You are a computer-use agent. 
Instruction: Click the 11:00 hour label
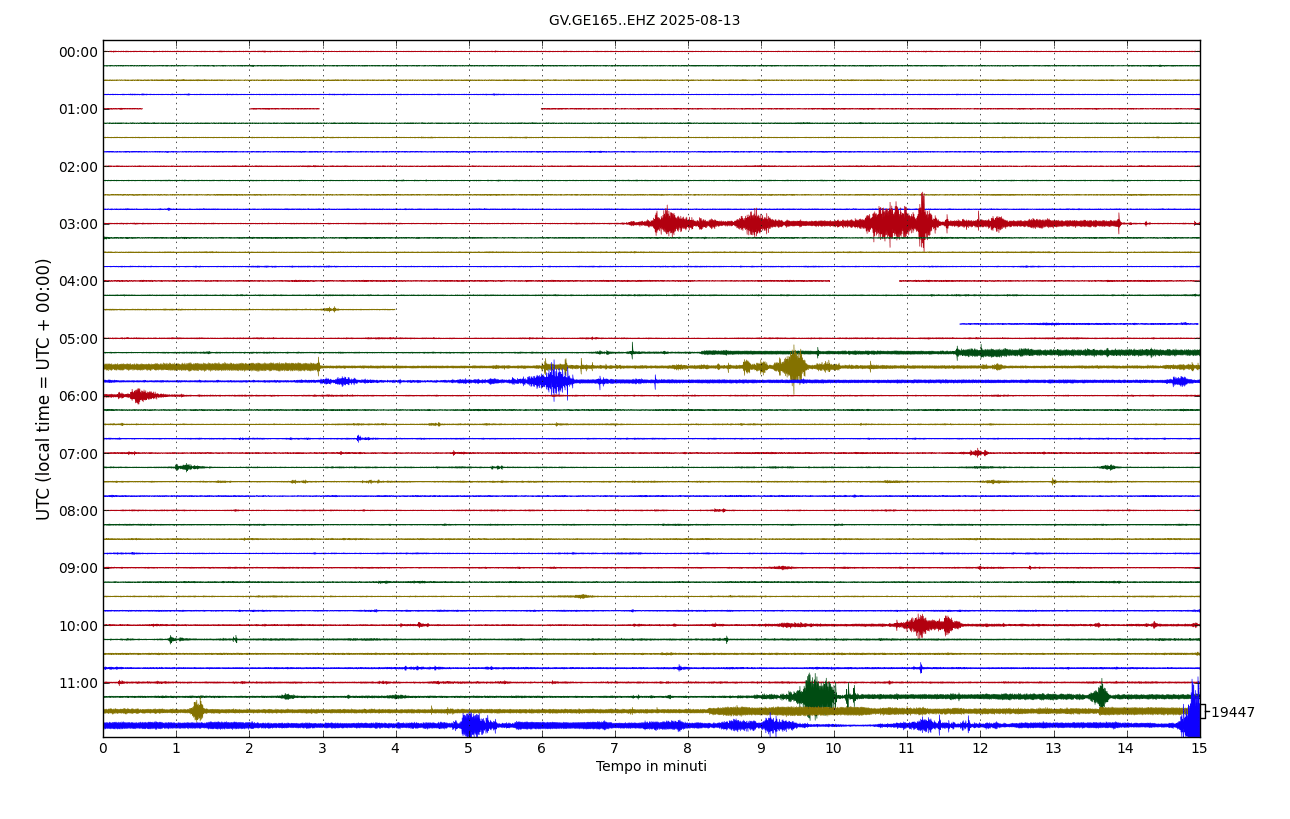click(x=78, y=683)
